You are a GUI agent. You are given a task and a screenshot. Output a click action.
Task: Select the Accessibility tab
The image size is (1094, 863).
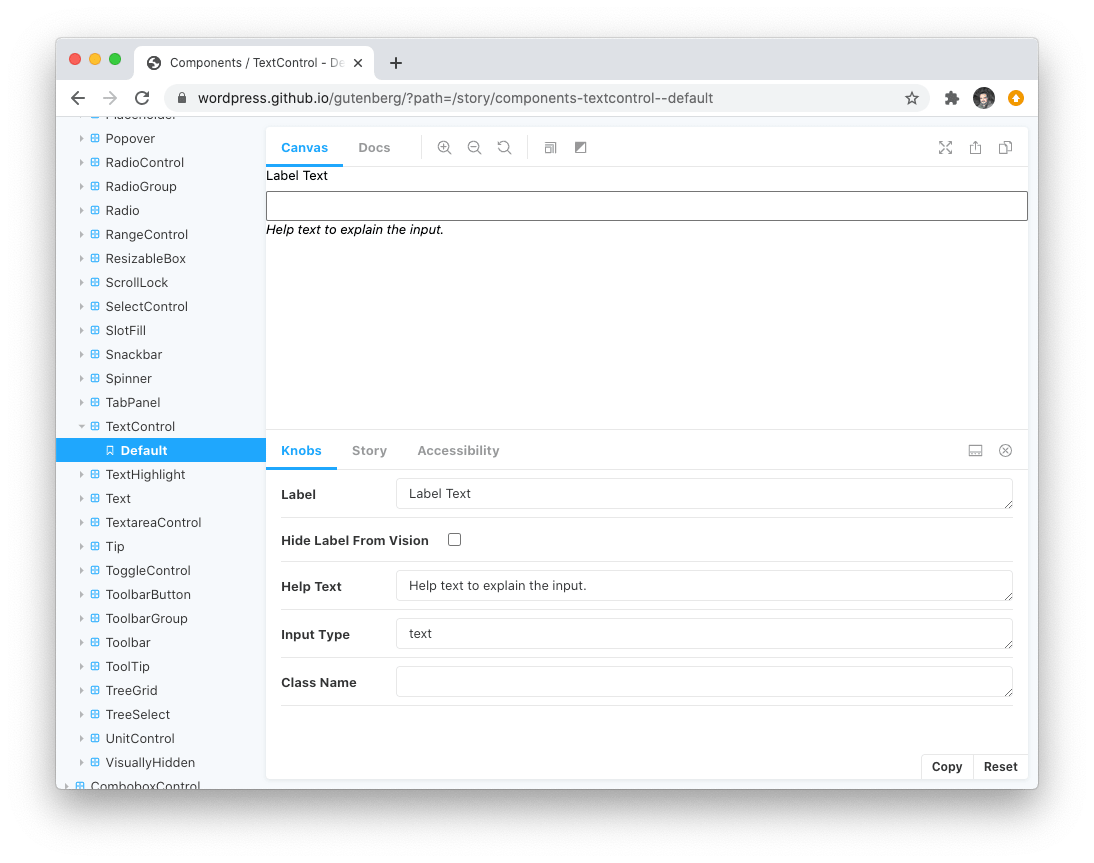click(x=458, y=451)
